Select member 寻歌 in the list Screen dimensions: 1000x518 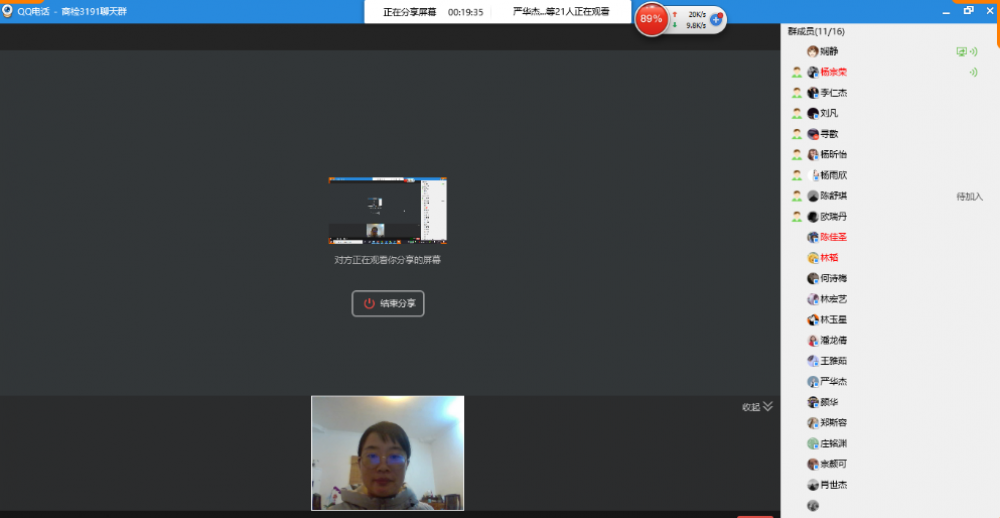829,134
